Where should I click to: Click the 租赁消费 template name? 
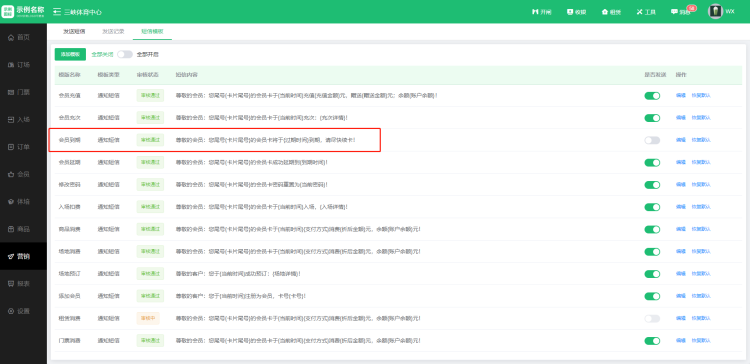click(x=69, y=318)
